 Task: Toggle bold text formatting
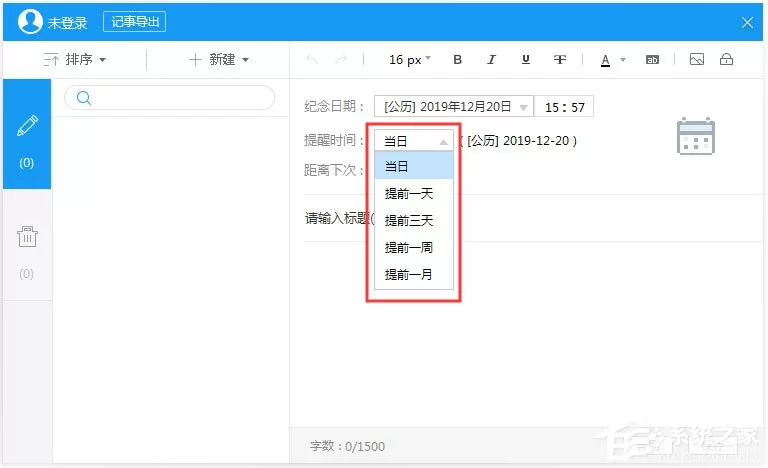click(x=457, y=59)
